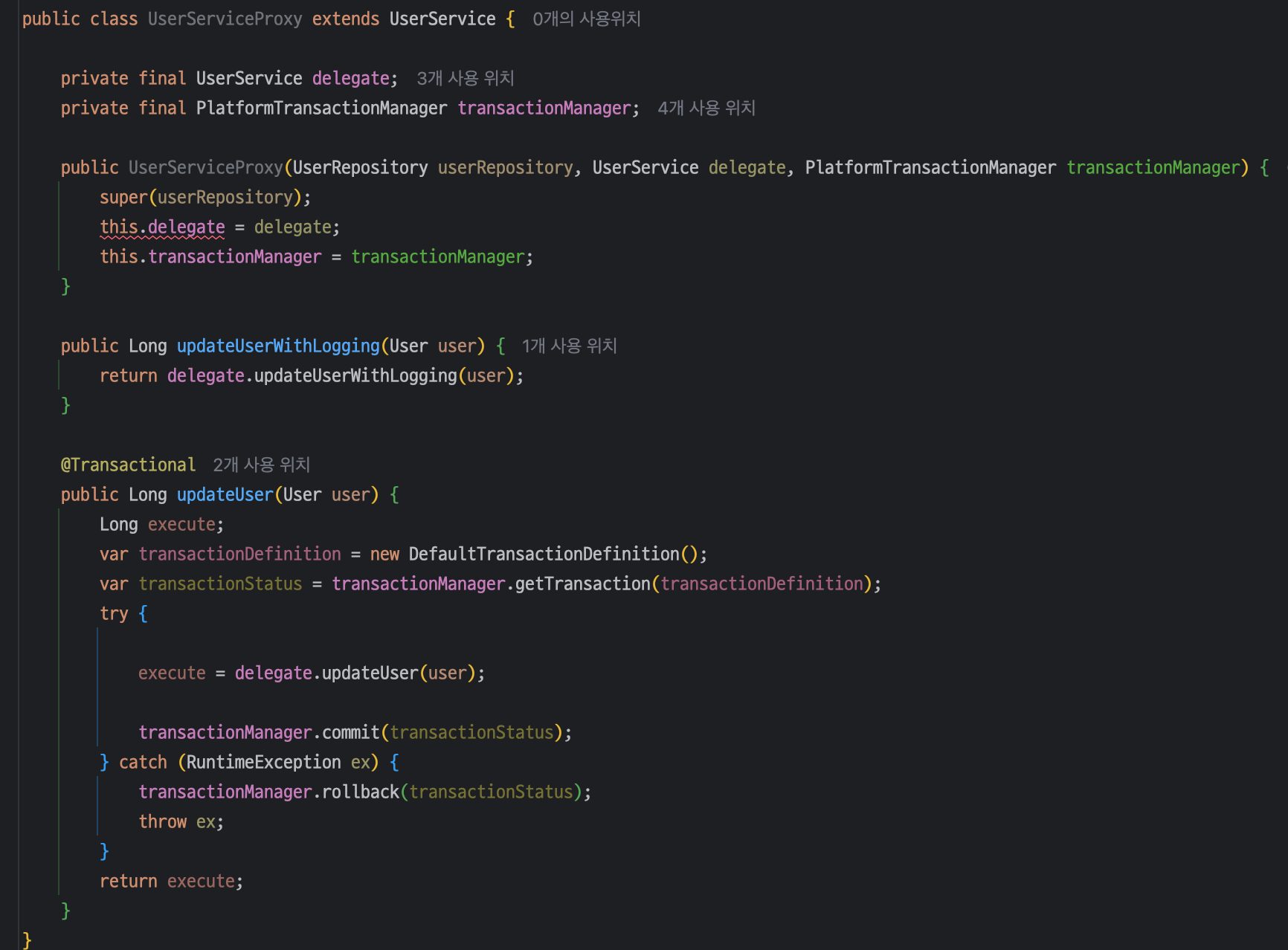The height and width of the screenshot is (950, 1288).
Task: Click '2개 사용 위치' hint next to @Transactional
Action: [262, 465]
